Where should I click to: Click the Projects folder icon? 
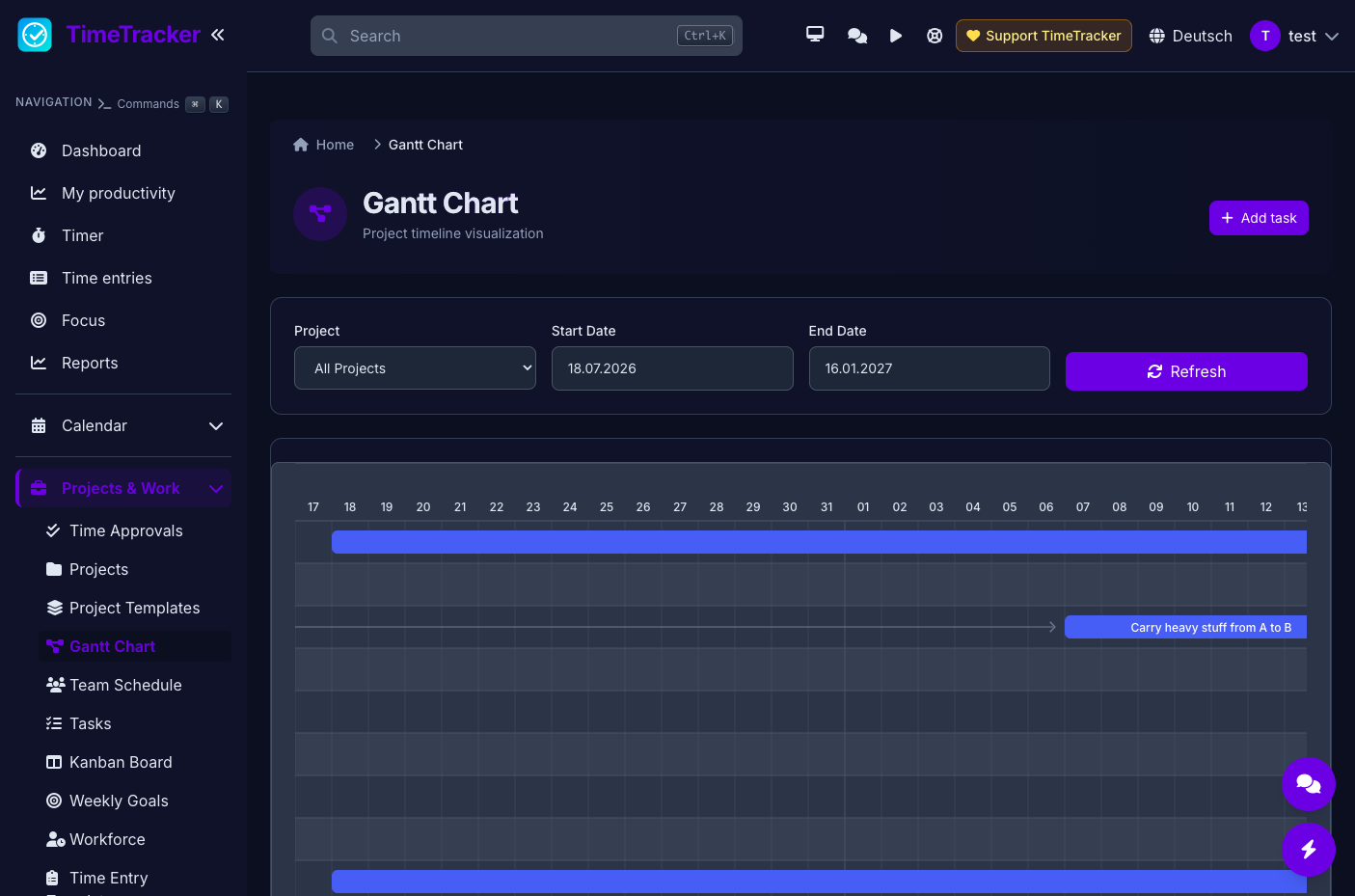54,569
